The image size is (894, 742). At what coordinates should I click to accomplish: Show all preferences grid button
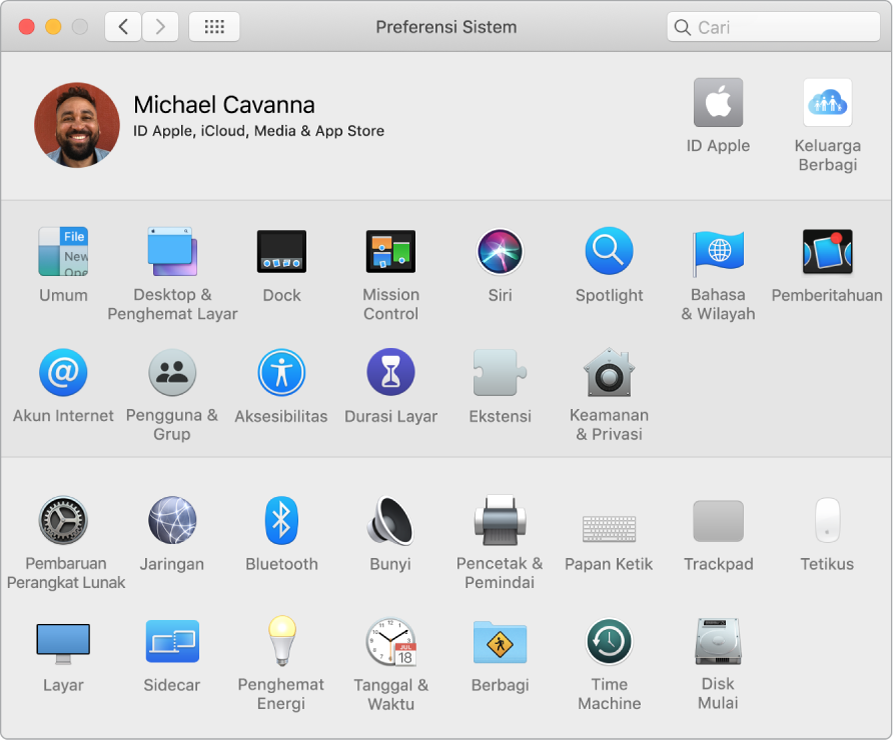tap(213, 27)
